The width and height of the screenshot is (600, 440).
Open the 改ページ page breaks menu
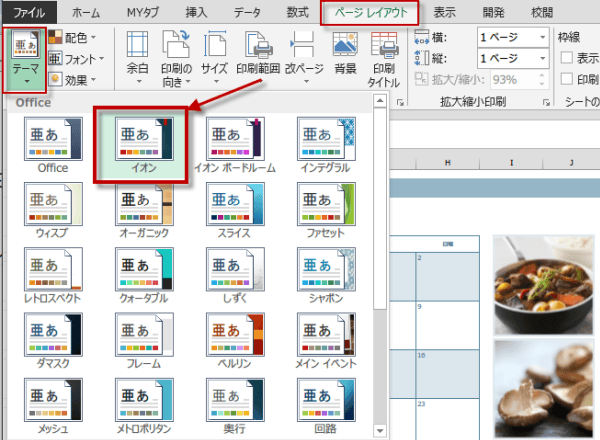click(304, 58)
